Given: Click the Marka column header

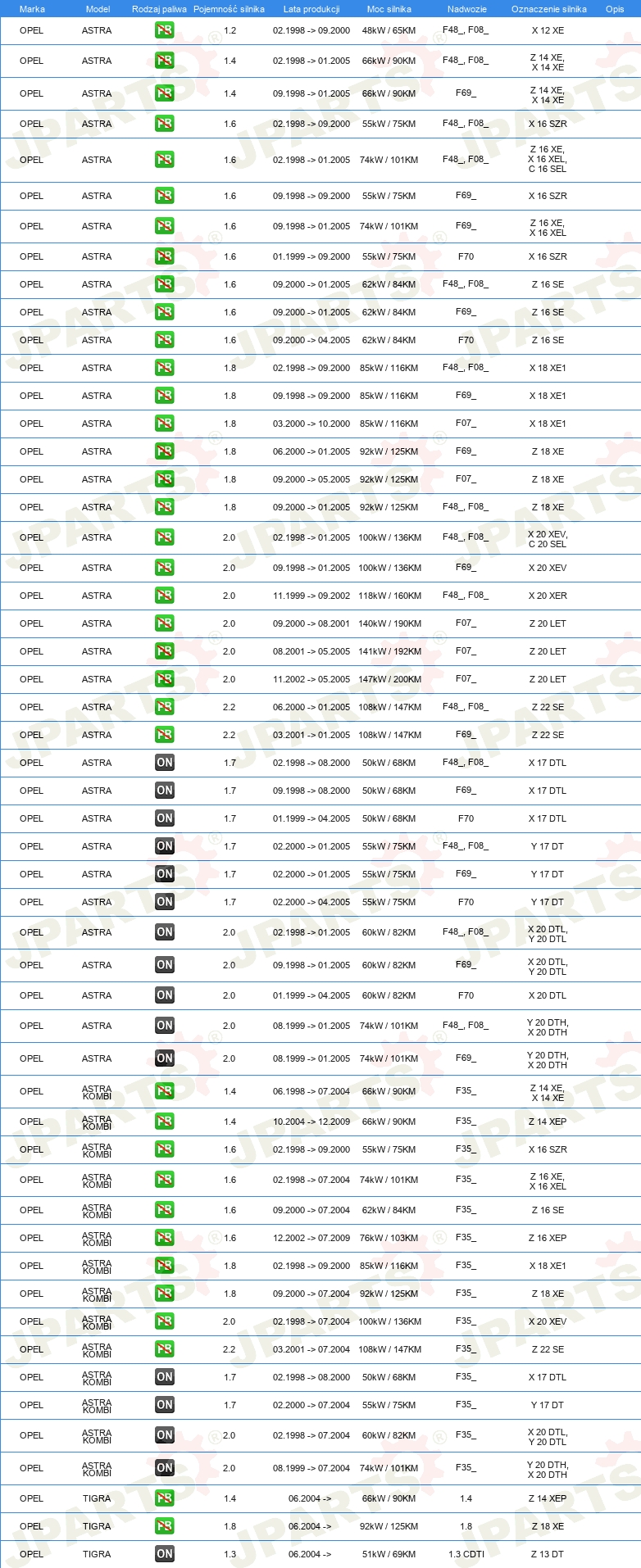Looking at the screenshot, I should point(32,9).
